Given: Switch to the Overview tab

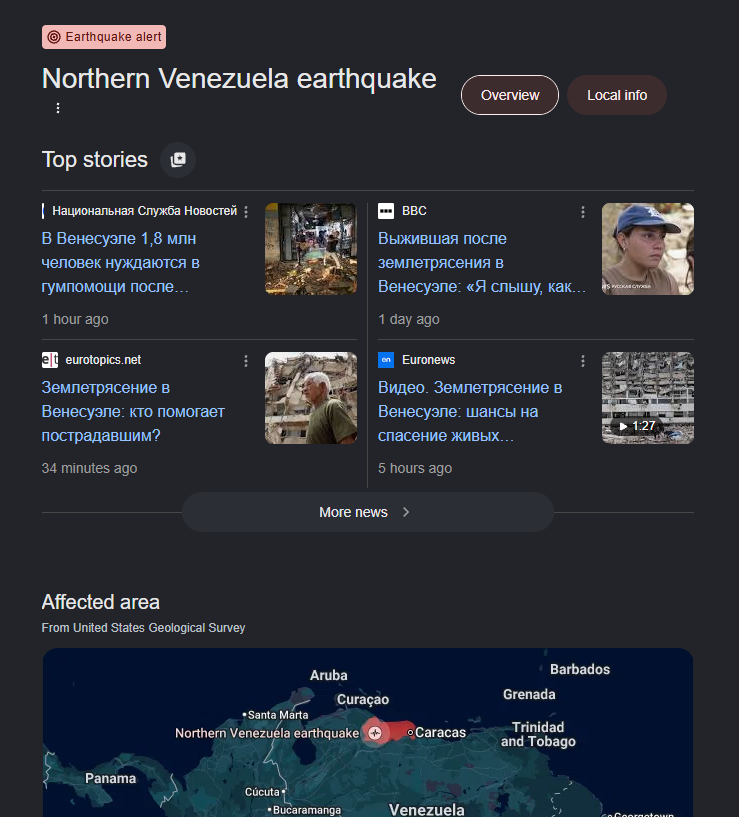Looking at the screenshot, I should [x=510, y=95].
